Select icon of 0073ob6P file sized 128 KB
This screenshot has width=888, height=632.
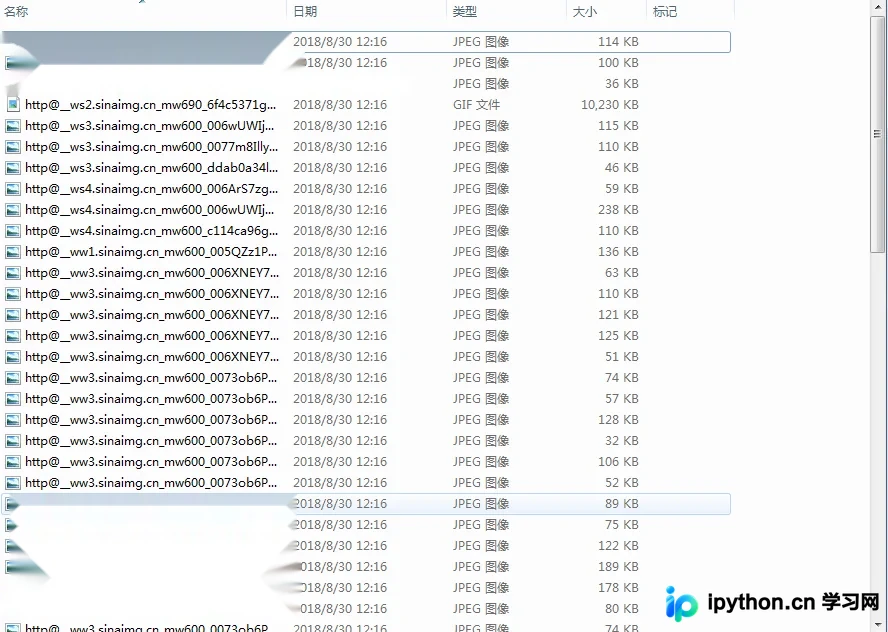point(13,420)
